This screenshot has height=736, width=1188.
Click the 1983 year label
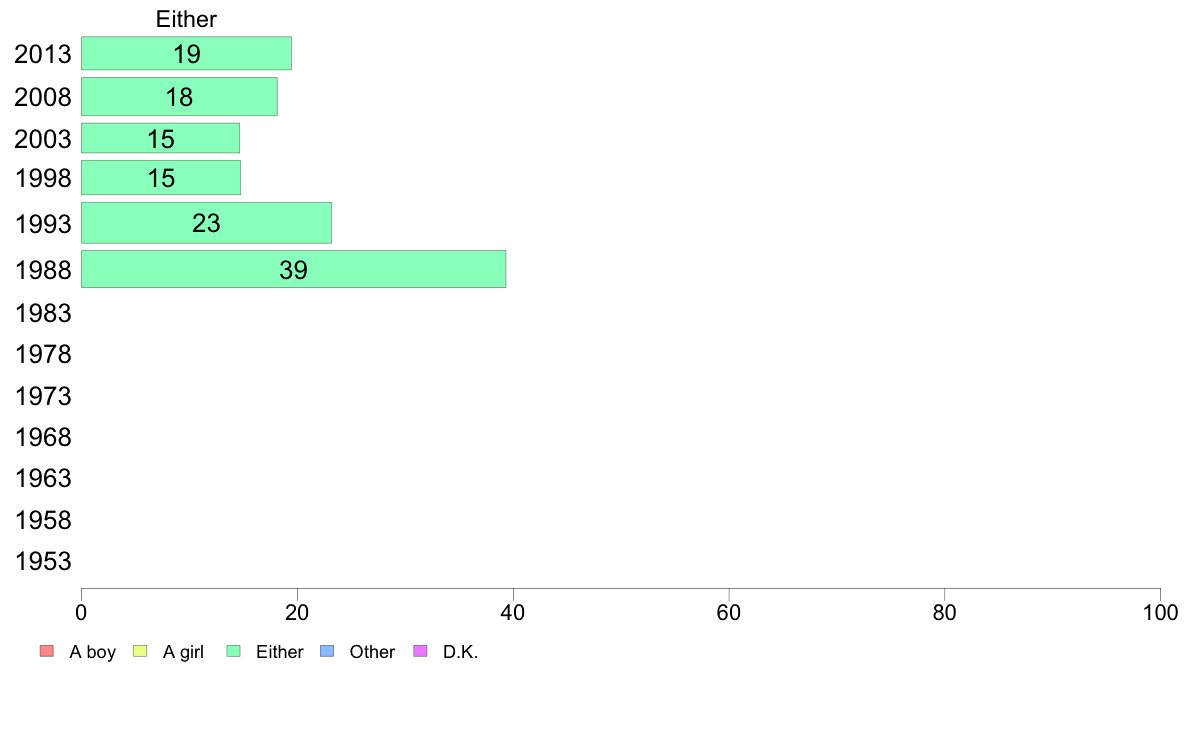point(43,313)
